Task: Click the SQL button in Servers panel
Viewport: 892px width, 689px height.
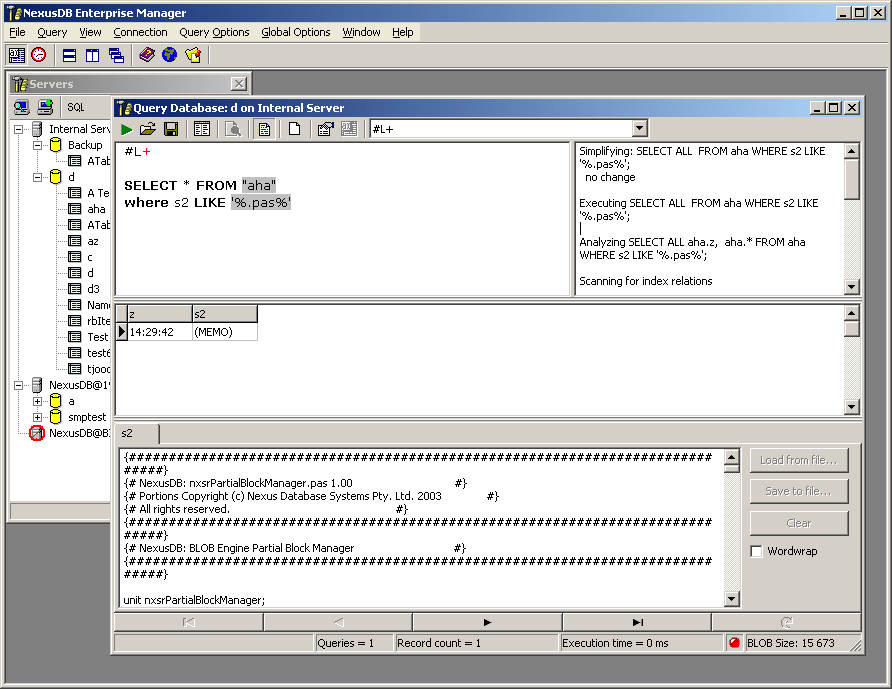Action: [x=76, y=107]
